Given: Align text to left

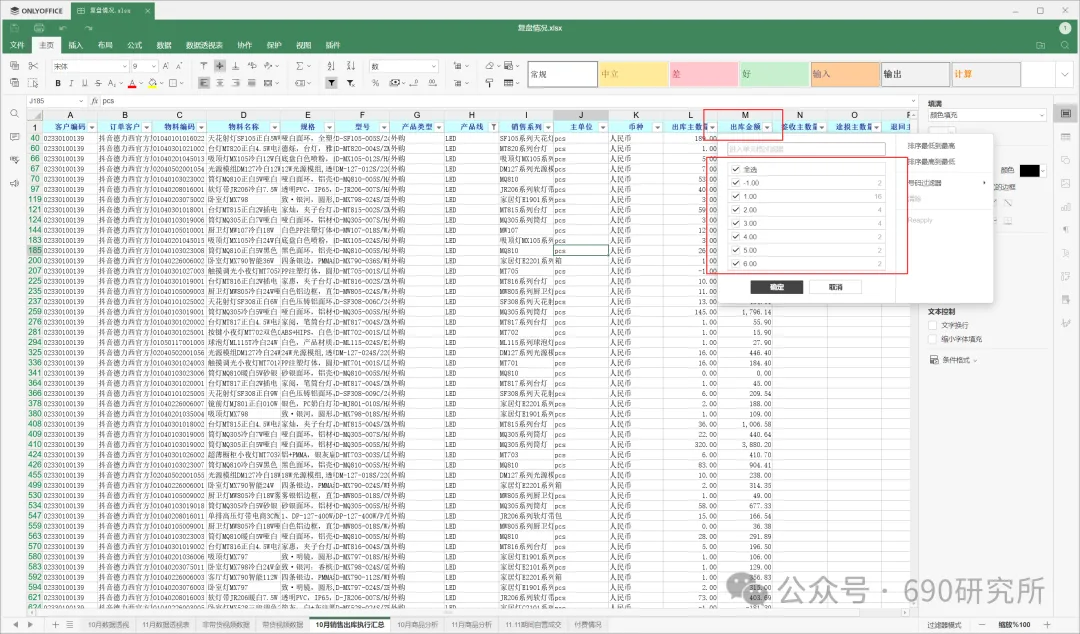Looking at the screenshot, I should [x=204, y=83].
